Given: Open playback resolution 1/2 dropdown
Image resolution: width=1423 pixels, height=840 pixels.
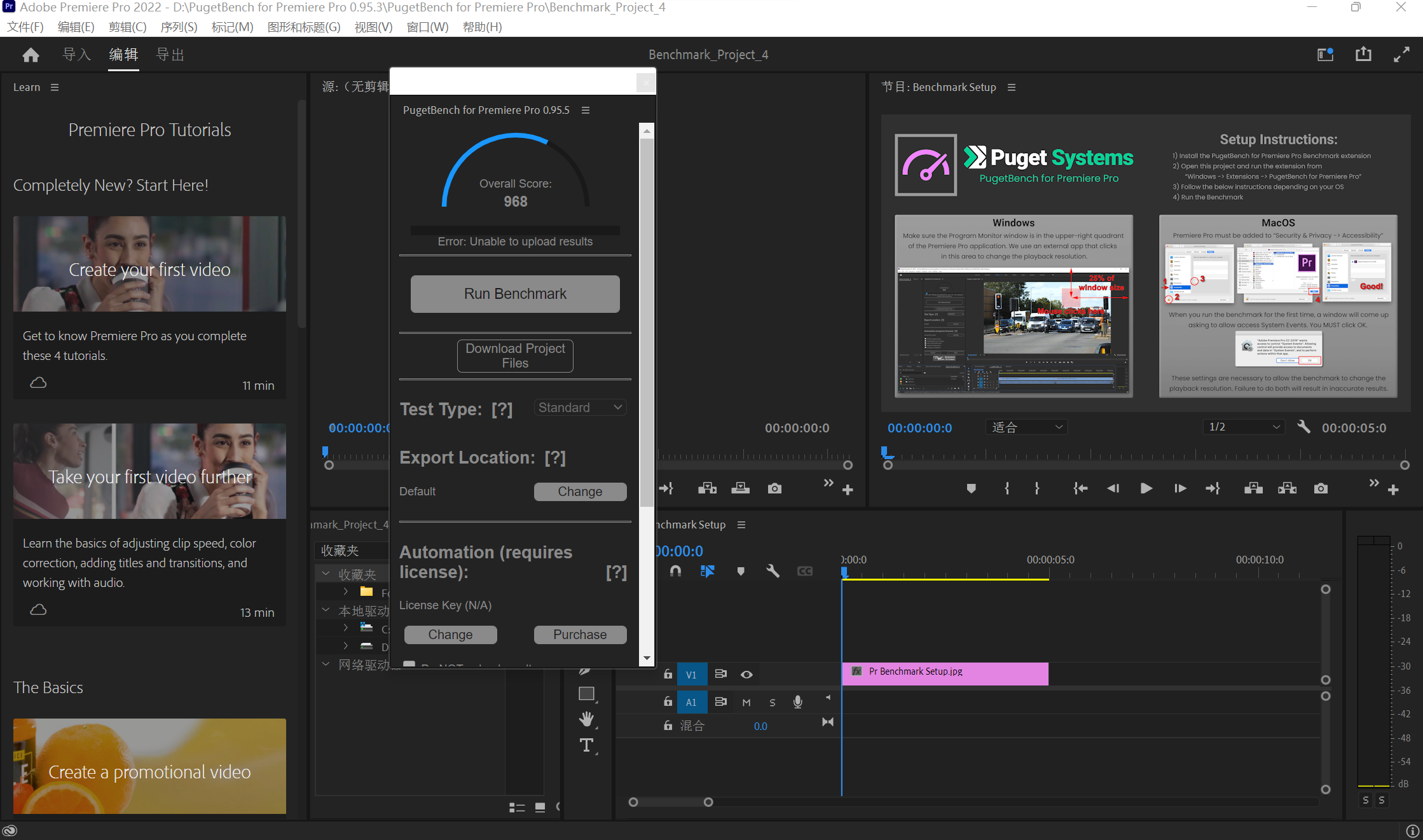Looking at the screenshot, I should (x=1244, y=427).
